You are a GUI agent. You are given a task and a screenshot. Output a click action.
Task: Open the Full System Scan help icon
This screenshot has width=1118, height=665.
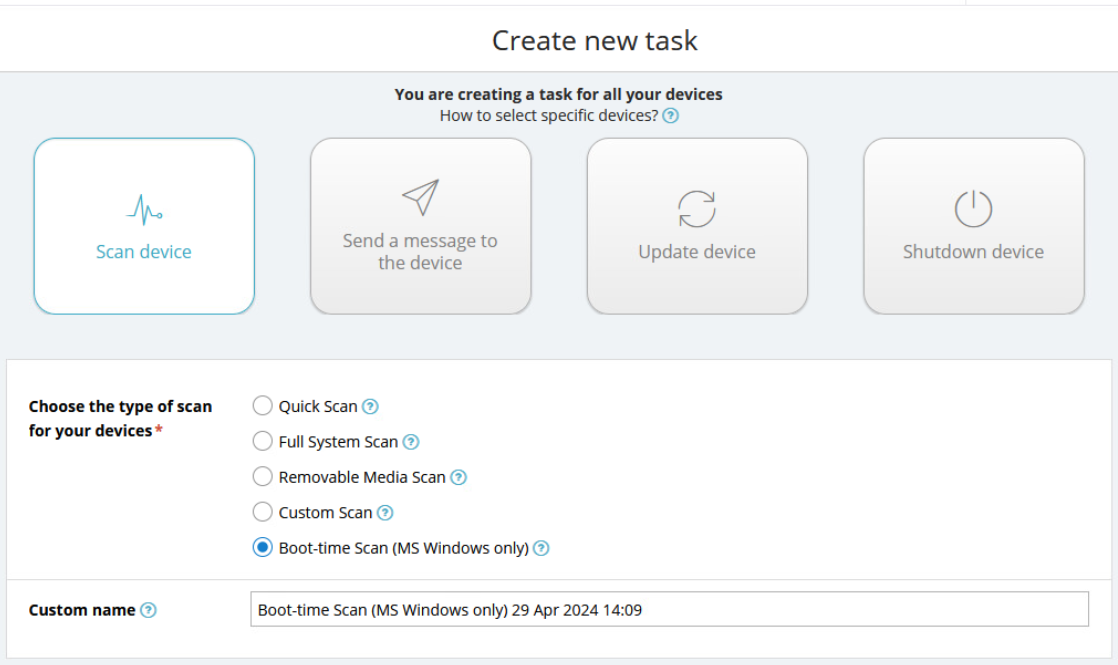411,442
